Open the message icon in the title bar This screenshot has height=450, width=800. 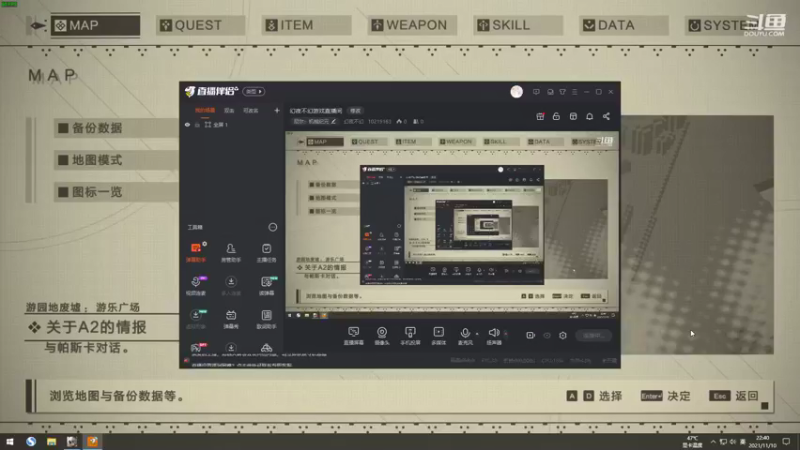tap(536, 92)
